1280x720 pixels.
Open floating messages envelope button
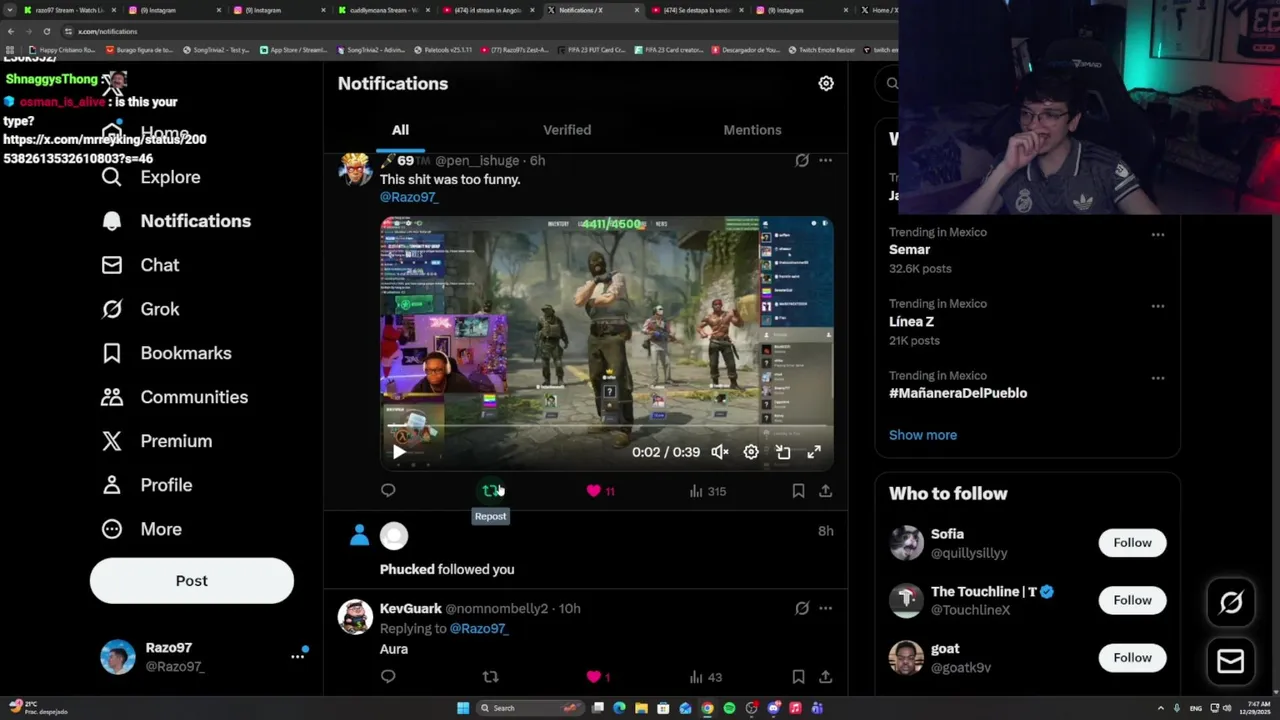[x=1231, y=661]
